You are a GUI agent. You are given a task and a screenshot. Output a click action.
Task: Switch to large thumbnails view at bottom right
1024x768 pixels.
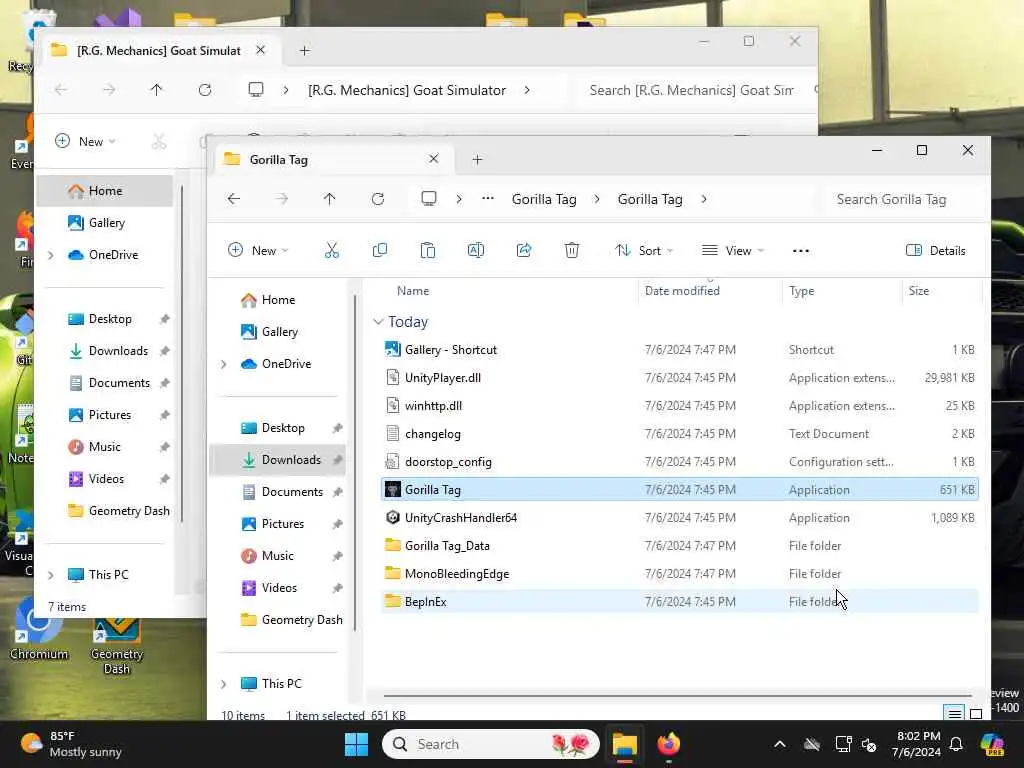point(976,714)
